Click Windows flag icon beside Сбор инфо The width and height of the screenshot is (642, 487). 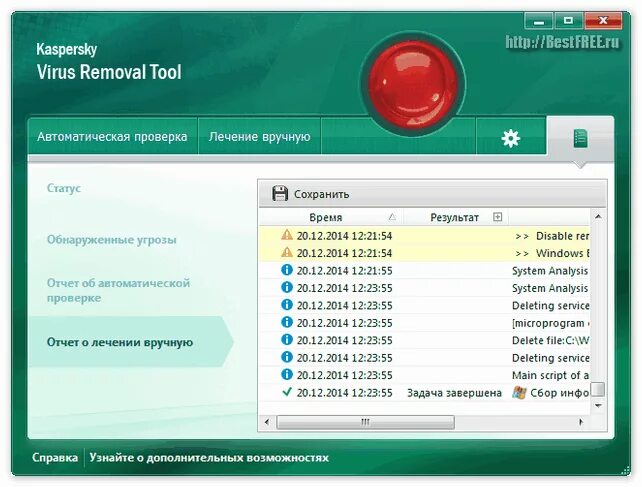(519, 392)
